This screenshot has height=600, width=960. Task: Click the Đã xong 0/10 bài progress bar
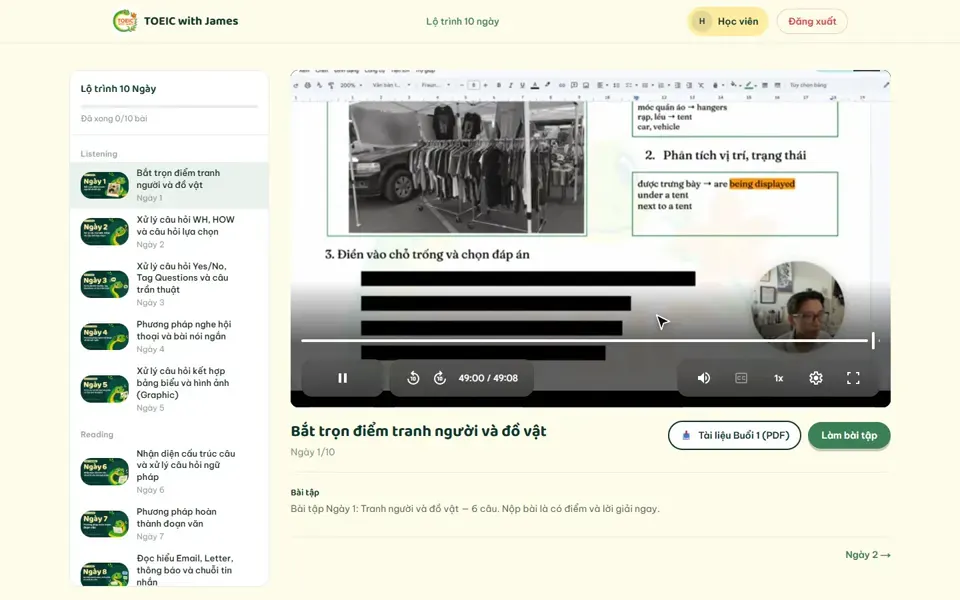point(170,107)
